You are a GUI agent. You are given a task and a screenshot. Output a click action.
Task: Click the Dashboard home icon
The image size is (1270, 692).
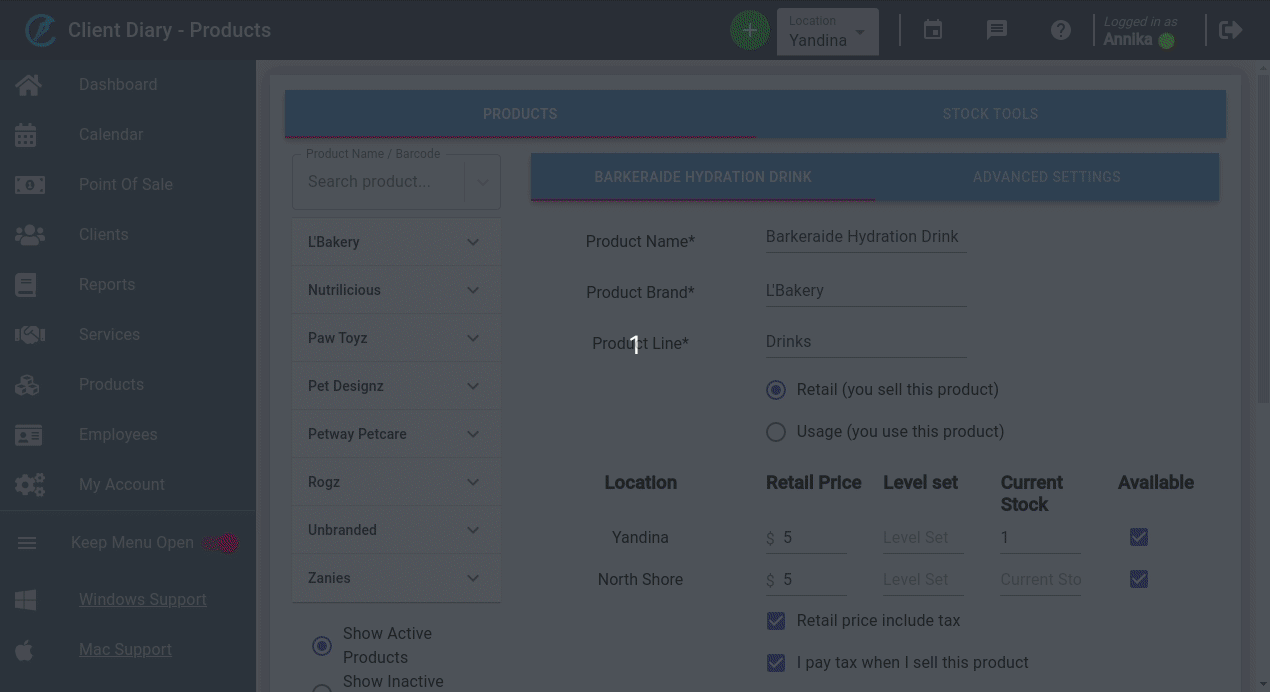pos(29,85)
